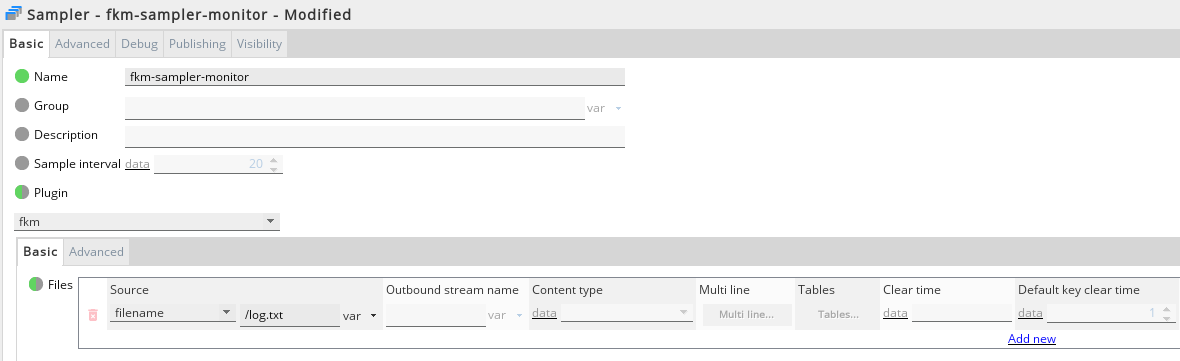This screenshot has height=361, width=1180.
Task: Click the Files status indicator icon
Action: point(35,284)
